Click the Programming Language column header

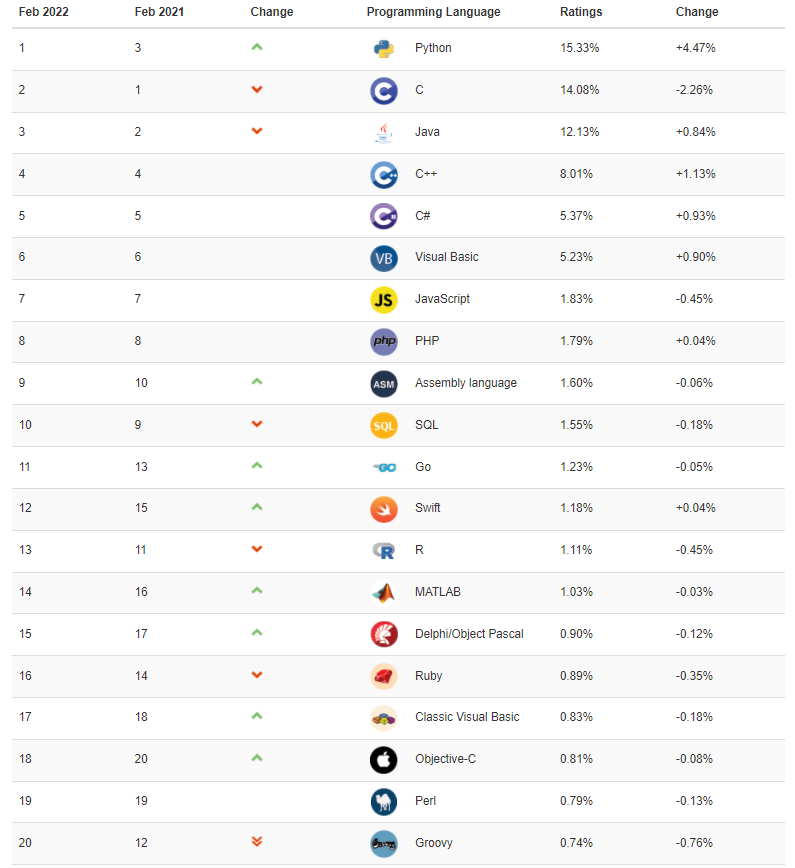(433, 12)
